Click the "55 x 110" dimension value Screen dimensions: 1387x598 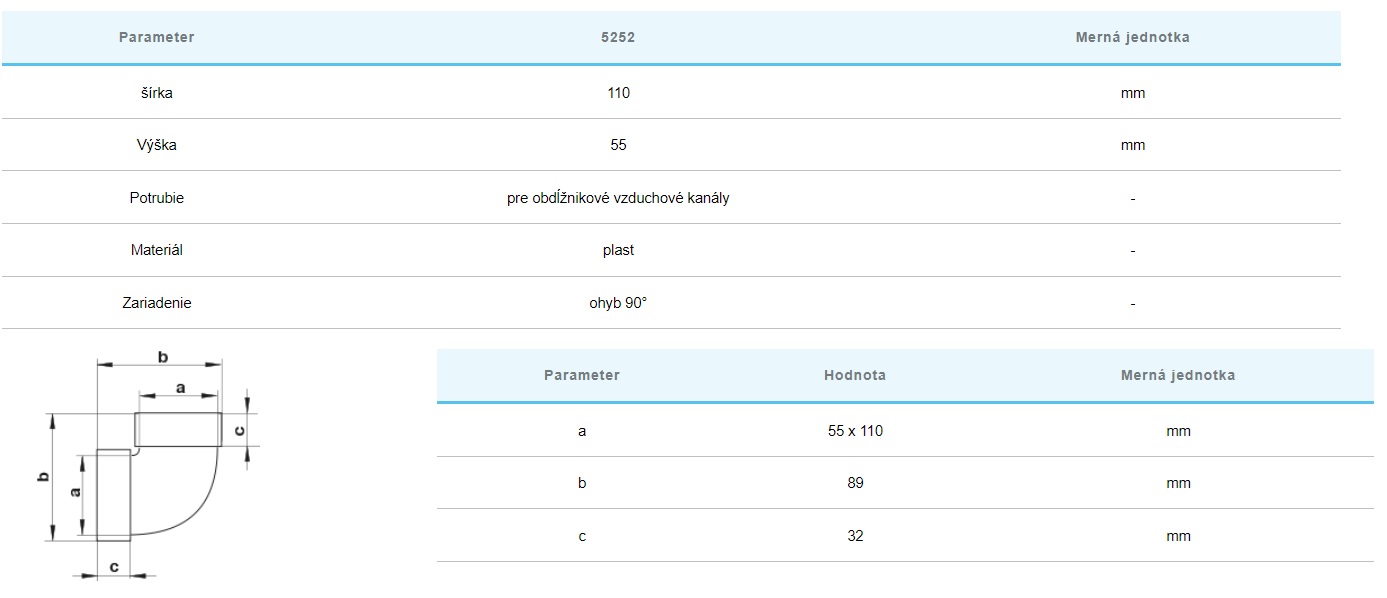(855, 431)
